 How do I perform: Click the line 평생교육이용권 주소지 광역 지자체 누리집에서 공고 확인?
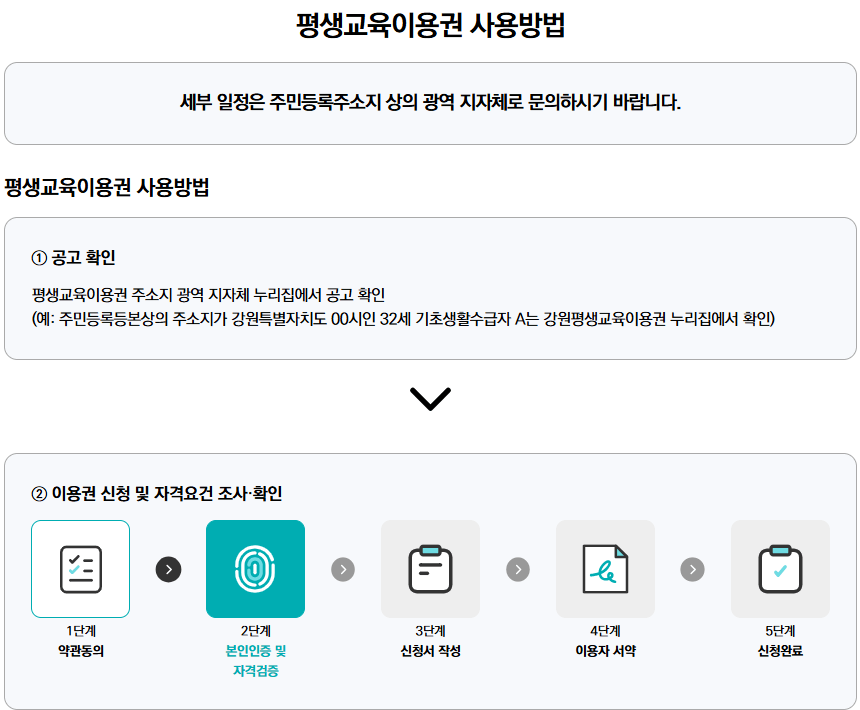(x=208, y=294)
